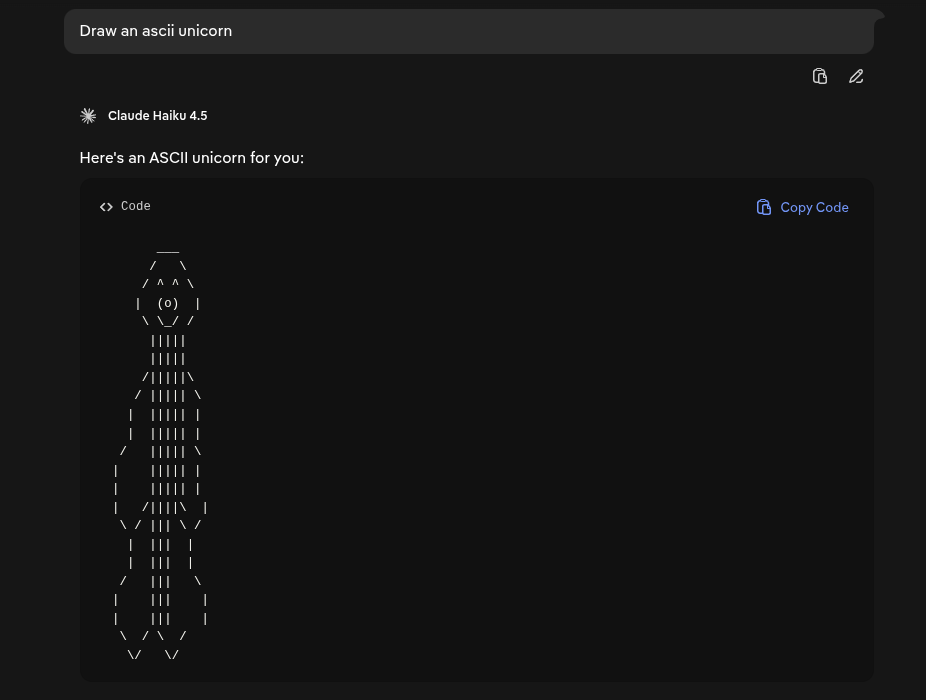
Task: Click the angle-brackets icon beside the Code label
Action: pos(106,207)
